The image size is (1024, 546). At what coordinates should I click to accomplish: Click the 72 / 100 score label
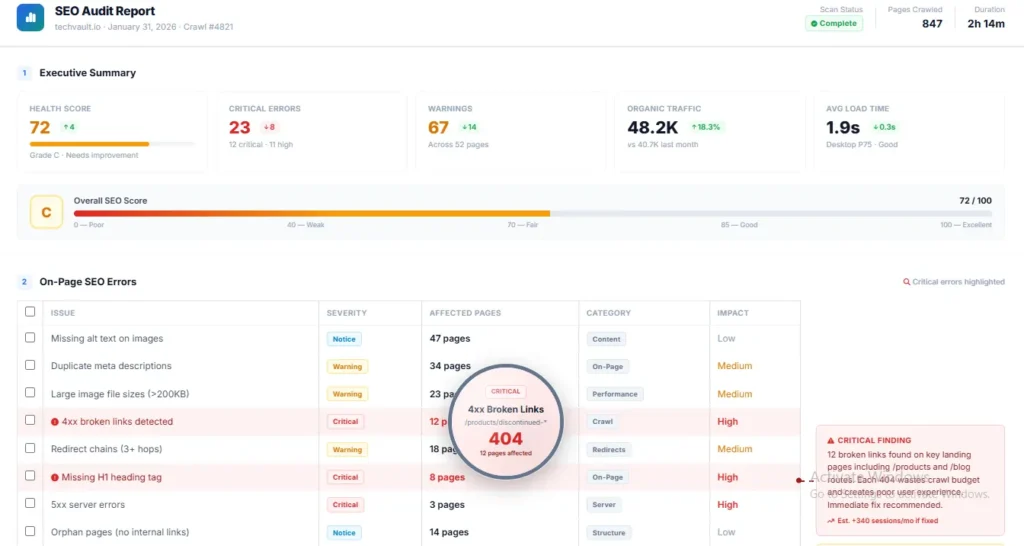[975, 201]
